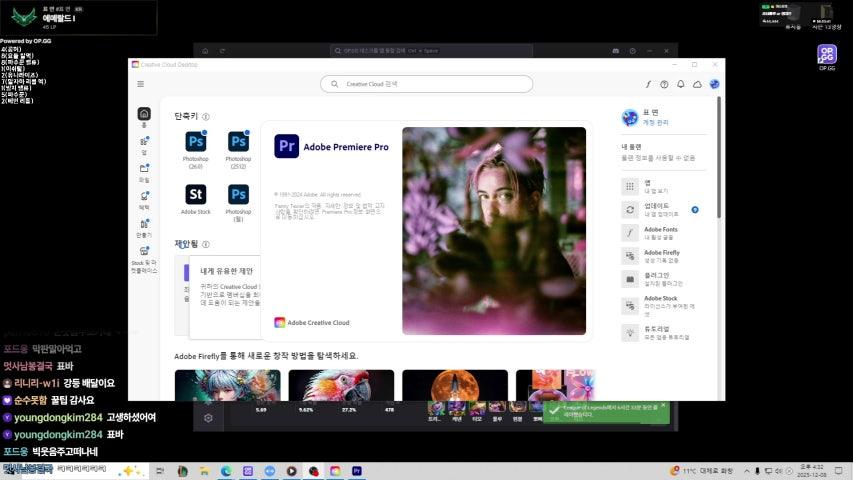Open the Adobe Stock shortcut icon

pyautogui.click(x=195, y=194)
